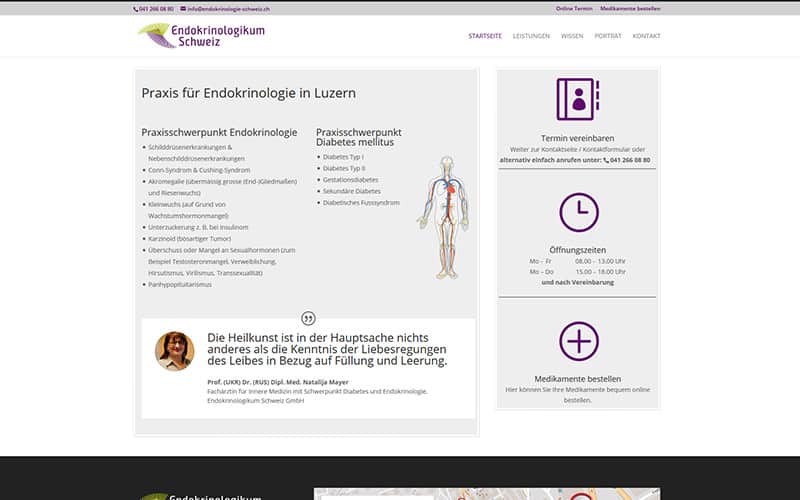Click the phone icon in the top bar
The image size is (800, 500).
pyautogui.click(x=136, y=9)
